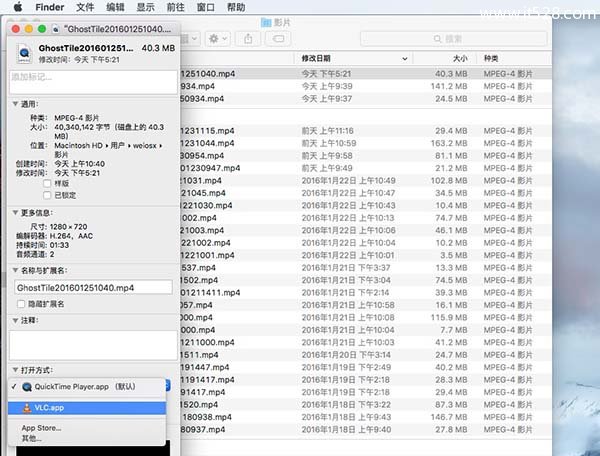Open the 前往 menu

pyautogui.click(x=176, y=7)
